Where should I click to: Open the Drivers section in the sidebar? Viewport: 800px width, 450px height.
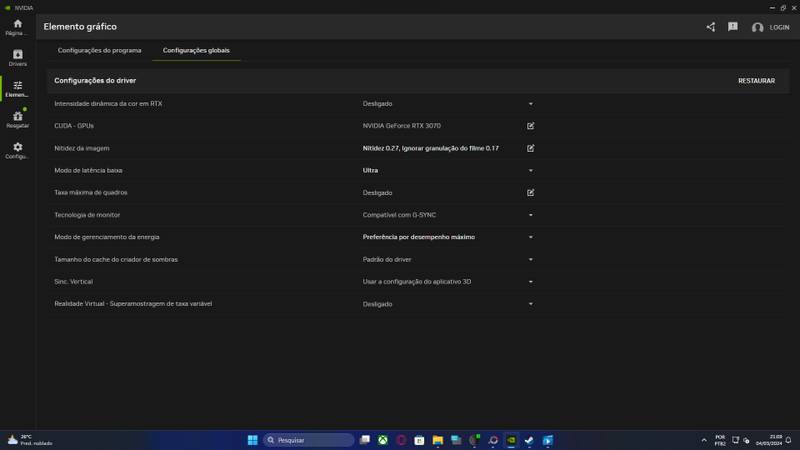coord(17,58)
